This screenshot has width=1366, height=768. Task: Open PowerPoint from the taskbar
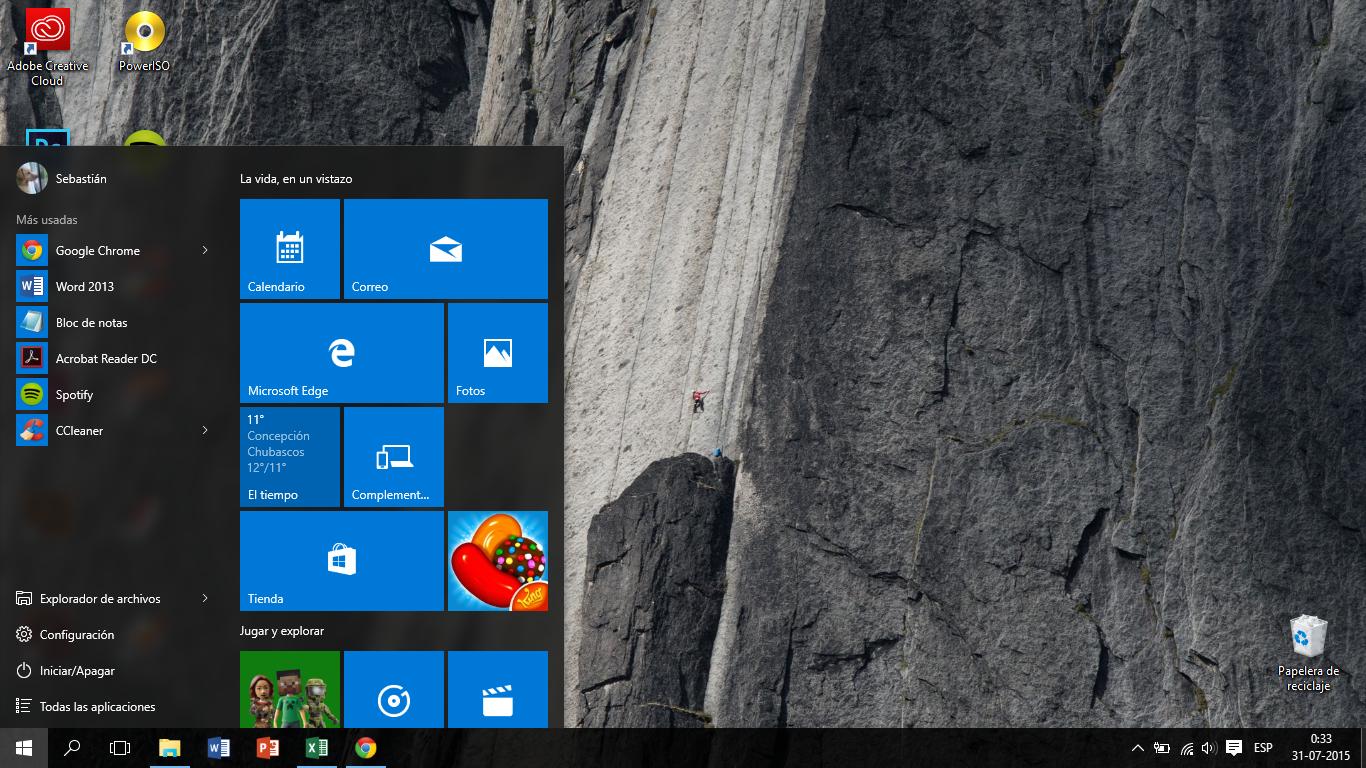tap(268, 748)
